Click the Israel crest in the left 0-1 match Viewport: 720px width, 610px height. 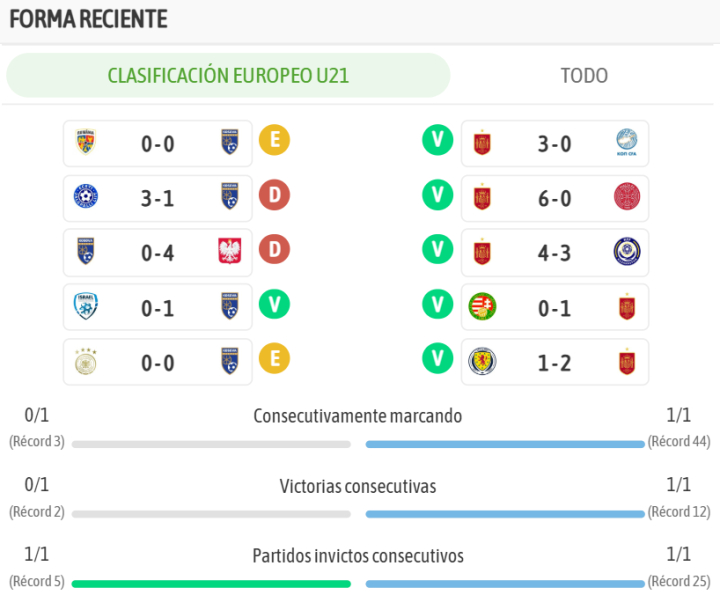(x=86, y=307)
